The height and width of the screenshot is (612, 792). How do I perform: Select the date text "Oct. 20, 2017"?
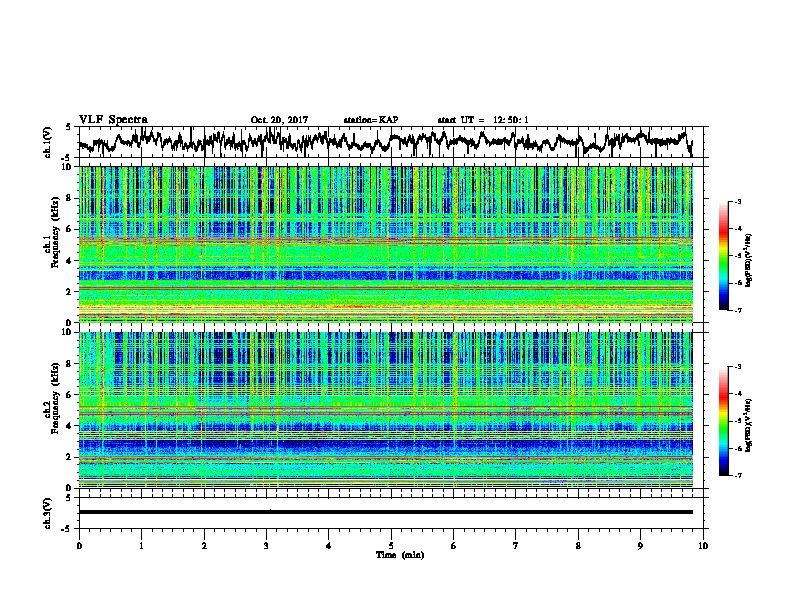click(x=279, y=120)
